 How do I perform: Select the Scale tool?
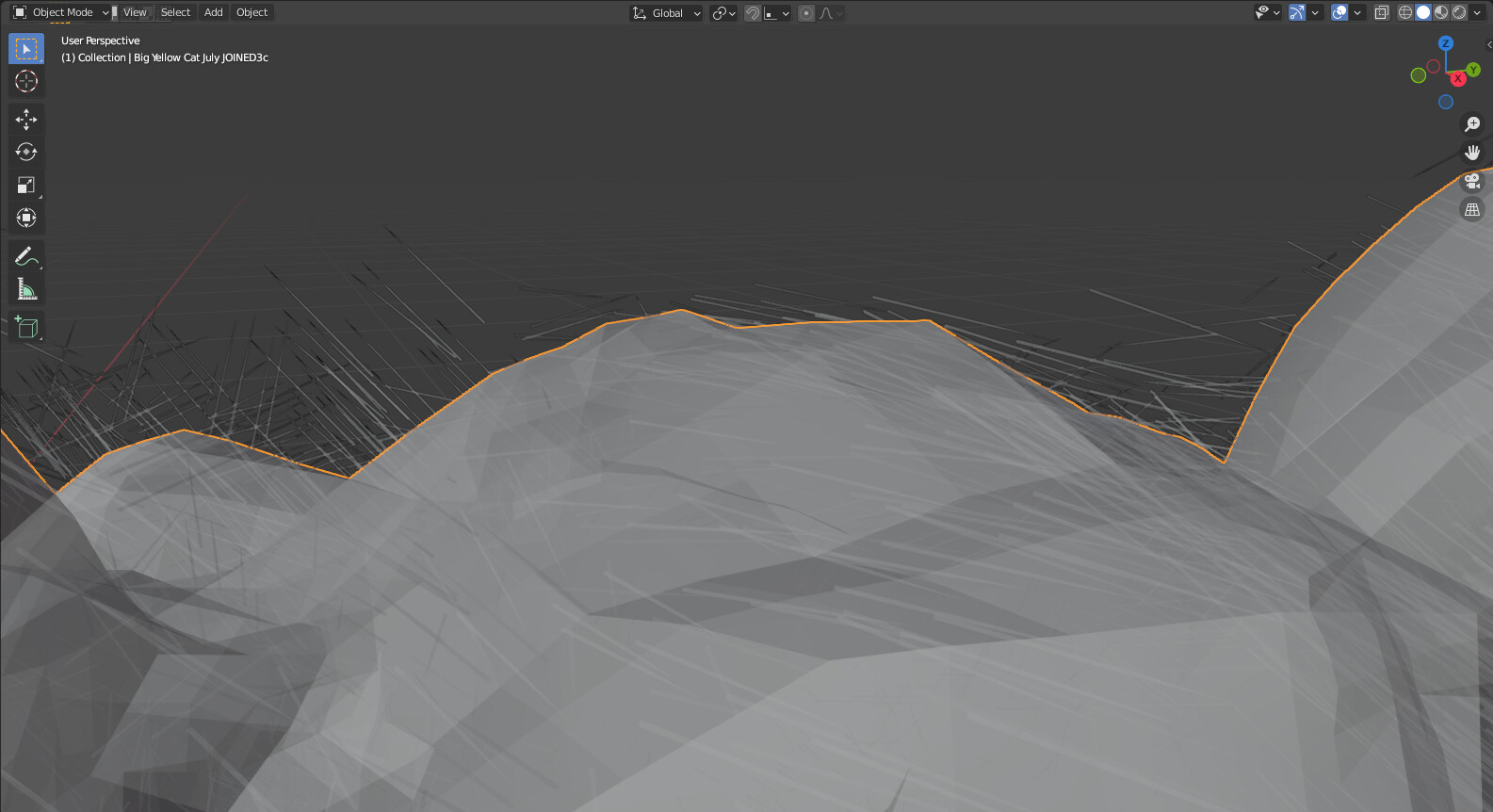pyautogui.click(x=26, y=185)
